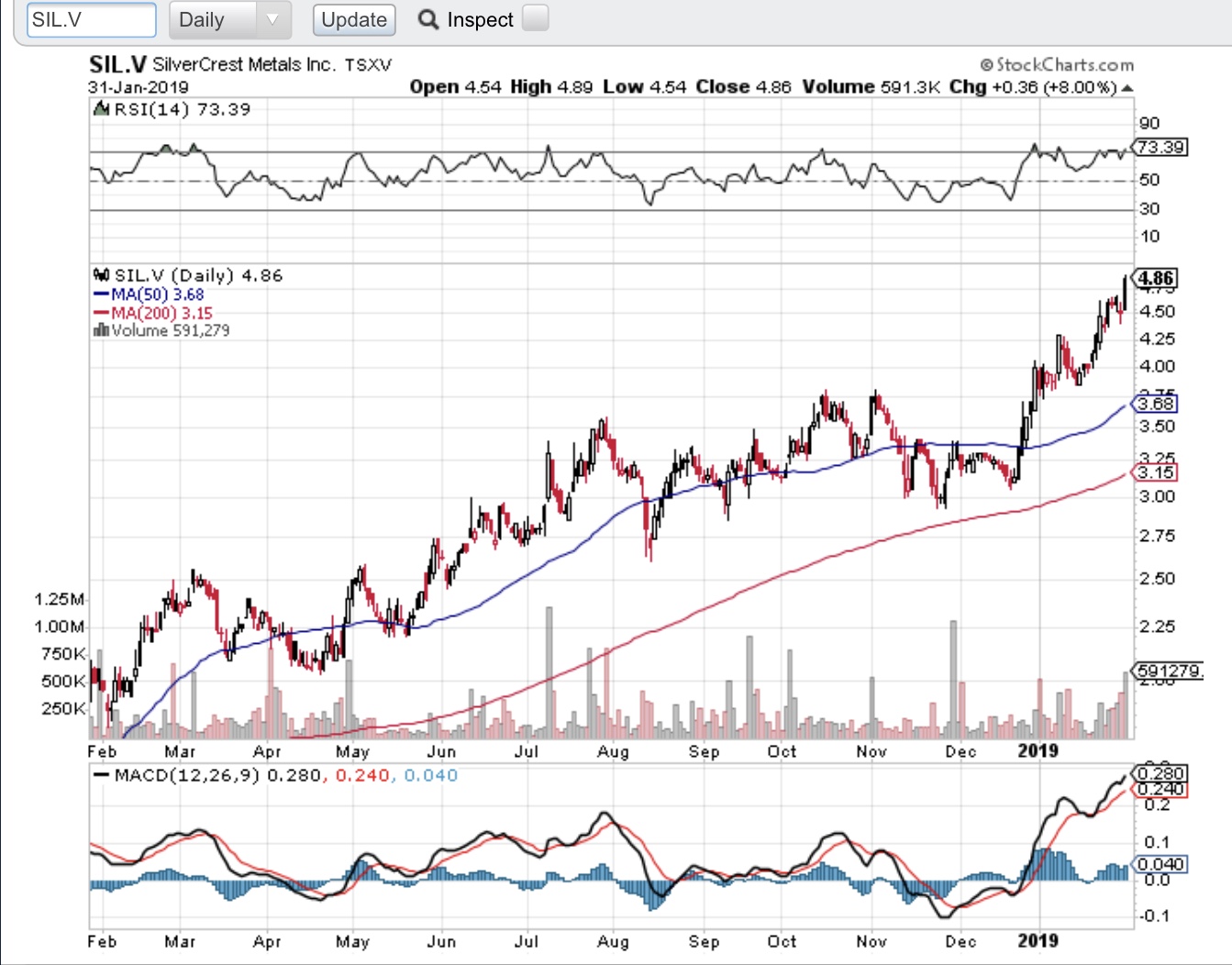Viewport: 1232px width, 965px height.
Task: Click the Volume bars legend icon
Action: [x=101, y=330]
